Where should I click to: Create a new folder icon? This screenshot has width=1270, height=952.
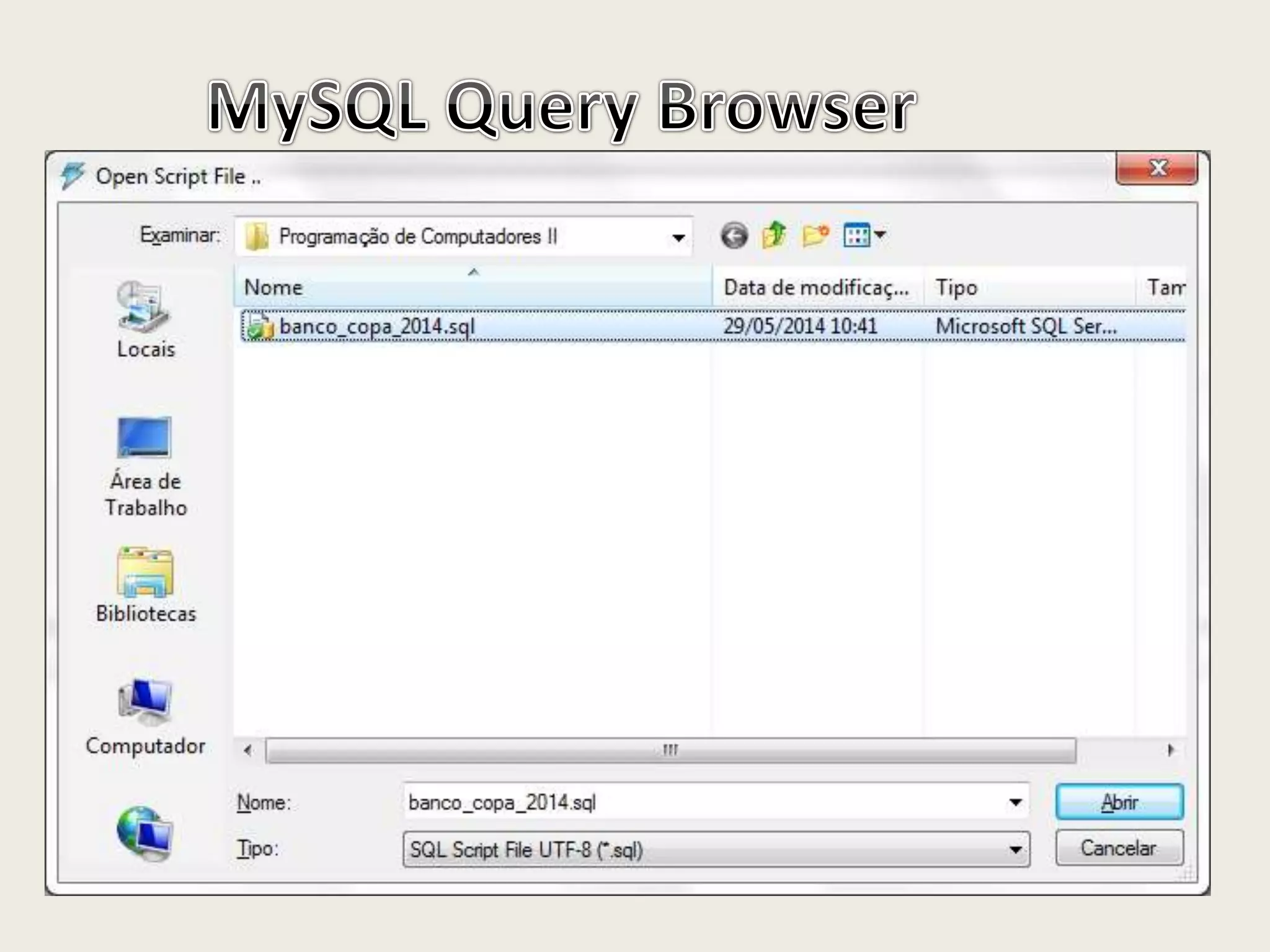coord(815,236)
